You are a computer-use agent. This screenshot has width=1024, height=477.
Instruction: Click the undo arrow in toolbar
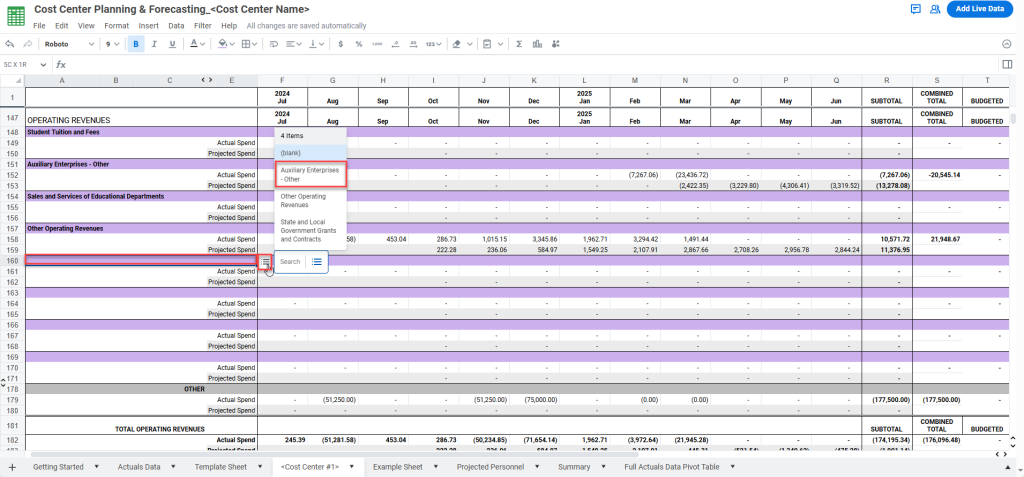coord(10,44)
